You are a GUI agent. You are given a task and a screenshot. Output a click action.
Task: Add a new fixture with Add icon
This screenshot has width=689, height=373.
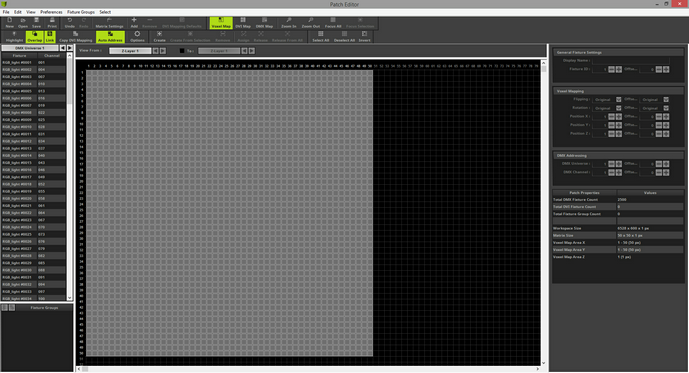coord(134,23)
